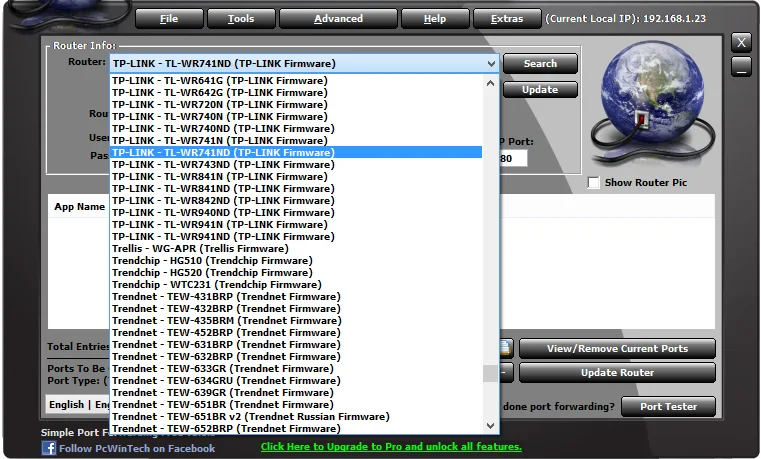Select Trendnet - TEW-639GR entry
The image size is (761, 459).
click(296, 393)
